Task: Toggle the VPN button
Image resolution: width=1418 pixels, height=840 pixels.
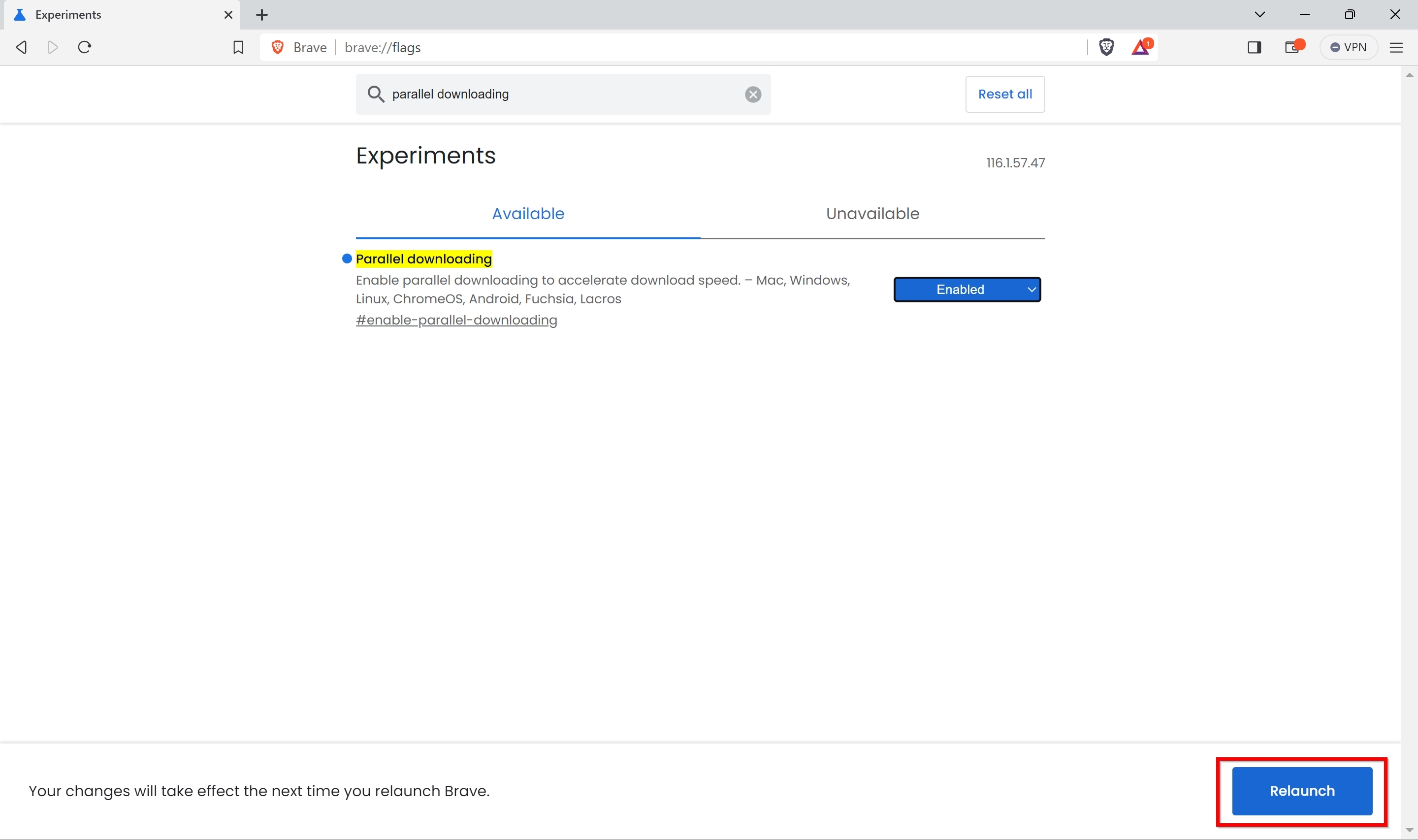Action: pos(1348,47)
